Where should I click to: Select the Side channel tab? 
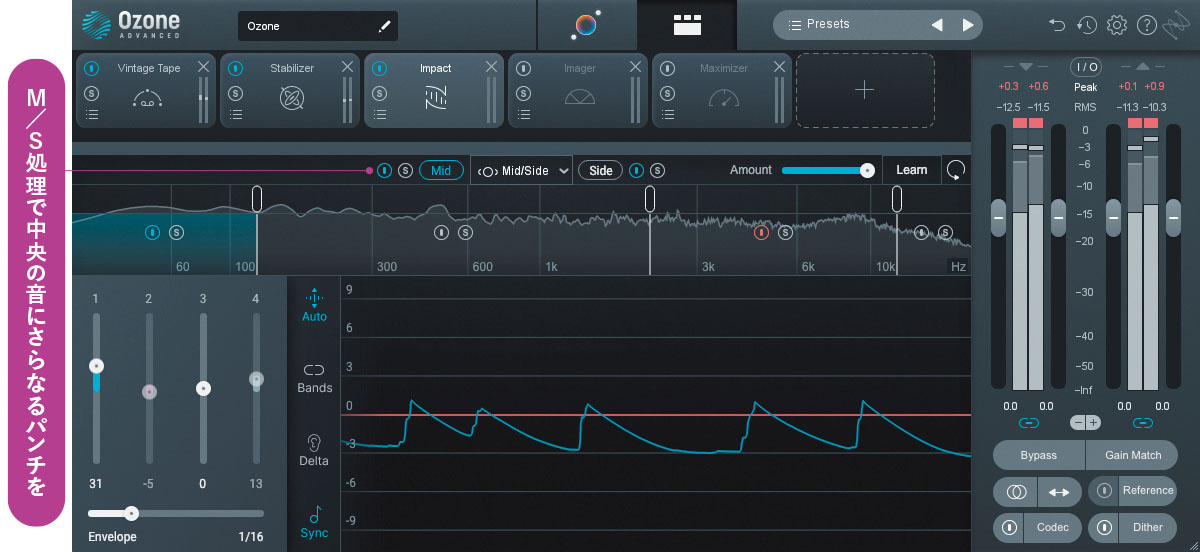(600, 170)
